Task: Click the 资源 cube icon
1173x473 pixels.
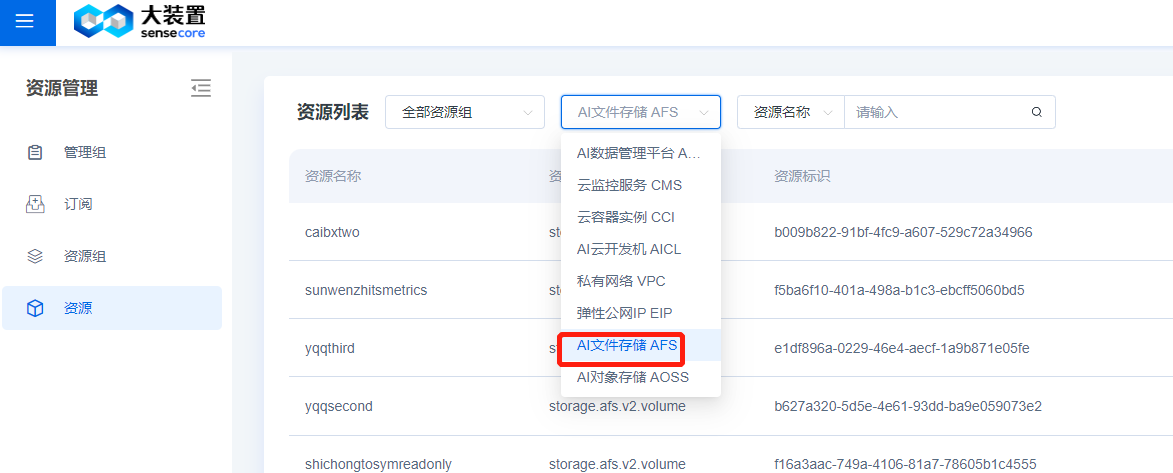Action: tap(35, 308)
